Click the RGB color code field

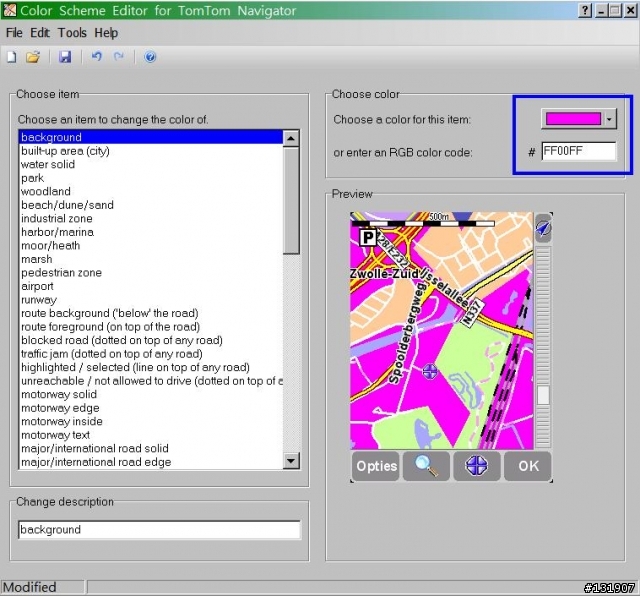click(x=578, y=151)
